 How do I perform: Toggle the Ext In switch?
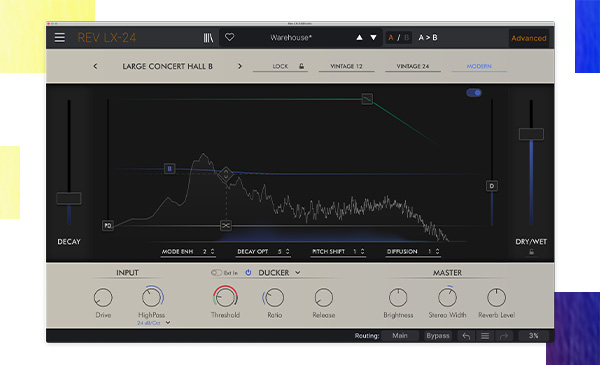click(x=216, y=272)
